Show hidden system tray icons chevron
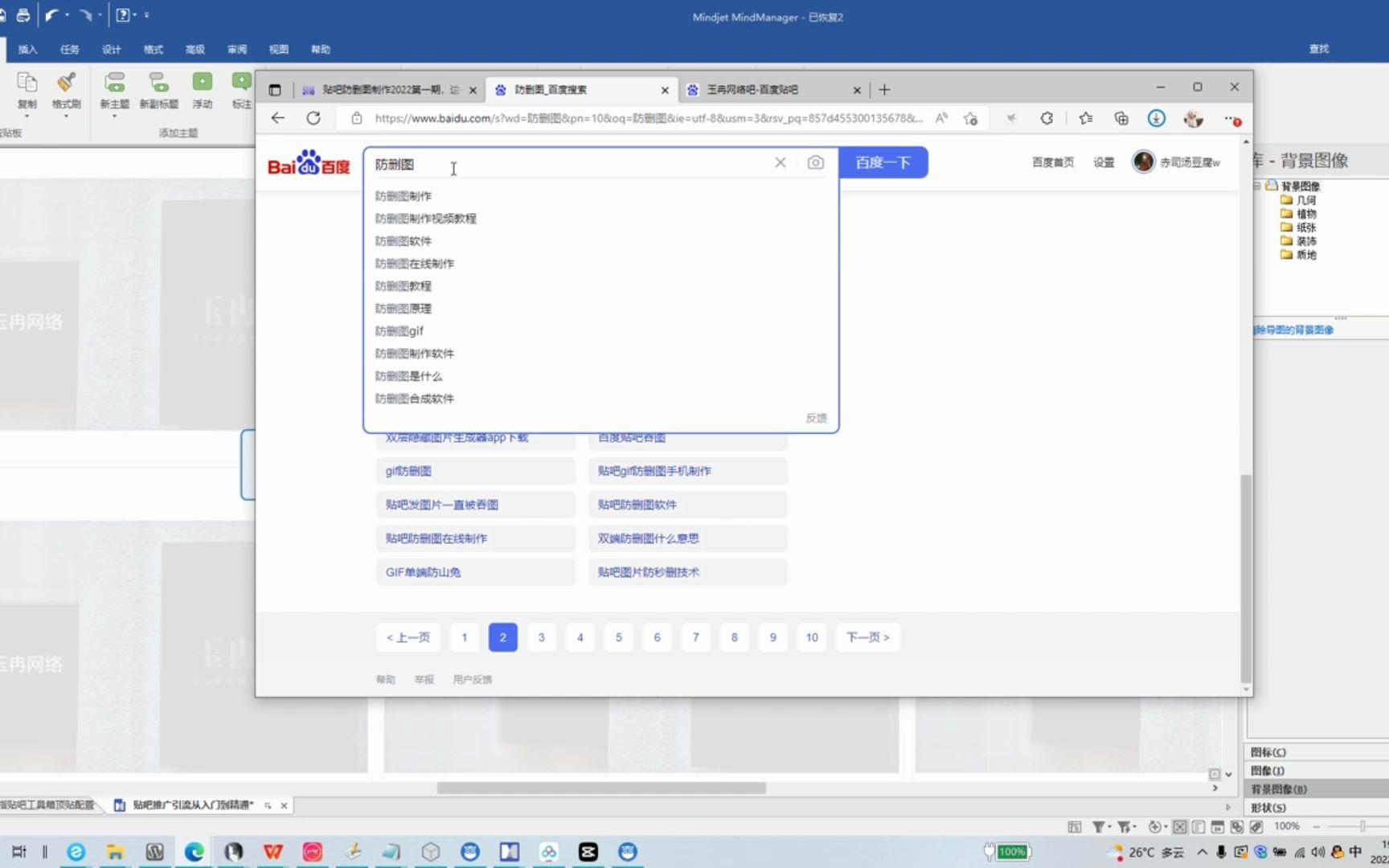 (x=1202, y=852)
